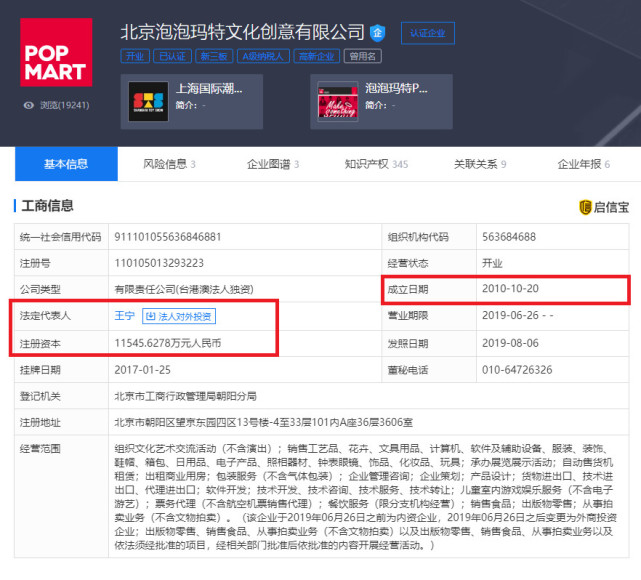Image resolution: width=641 pixels, height=580 pixels.
Task: Click the 经营状态 value 开业
Action: 492,263
